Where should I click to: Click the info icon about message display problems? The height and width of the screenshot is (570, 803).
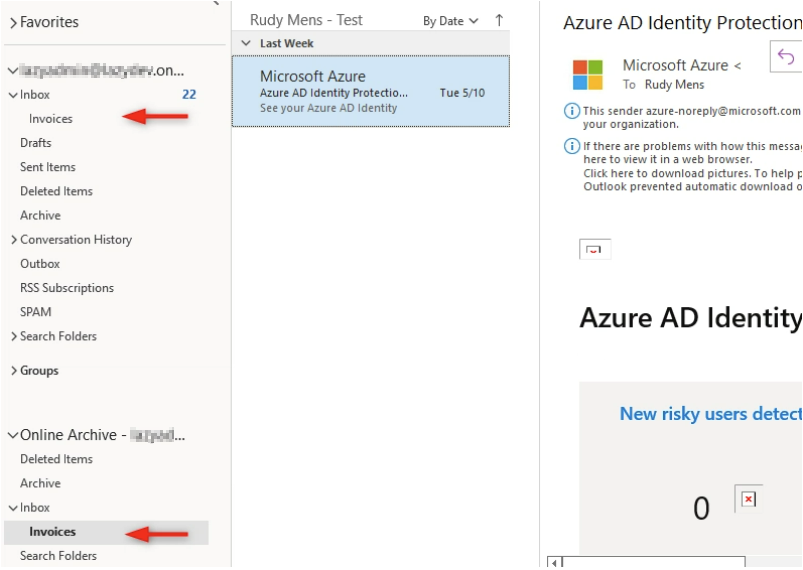coord(572,146)
